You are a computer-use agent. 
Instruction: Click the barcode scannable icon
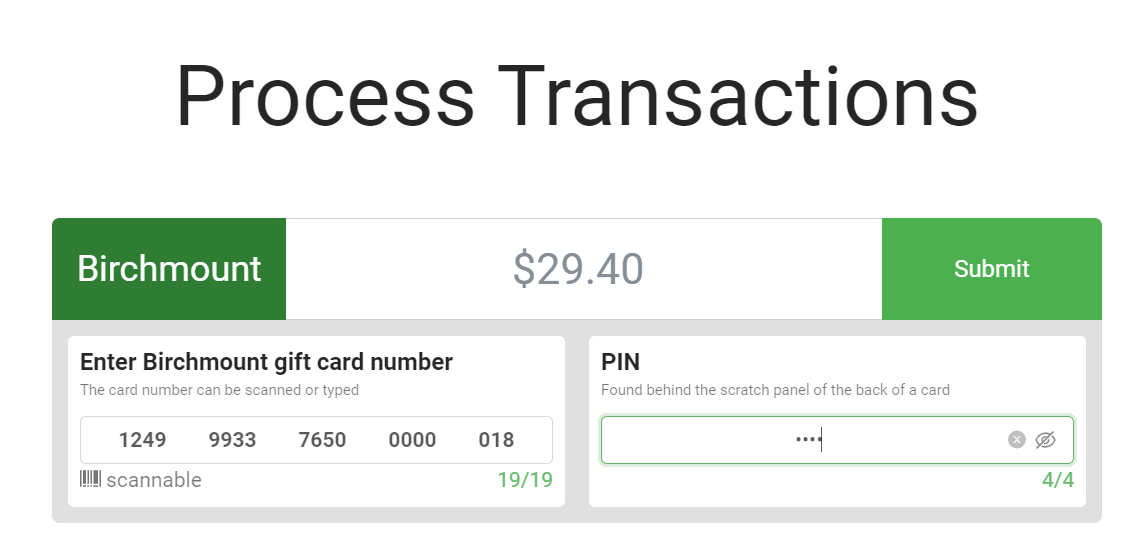point(91,480)
